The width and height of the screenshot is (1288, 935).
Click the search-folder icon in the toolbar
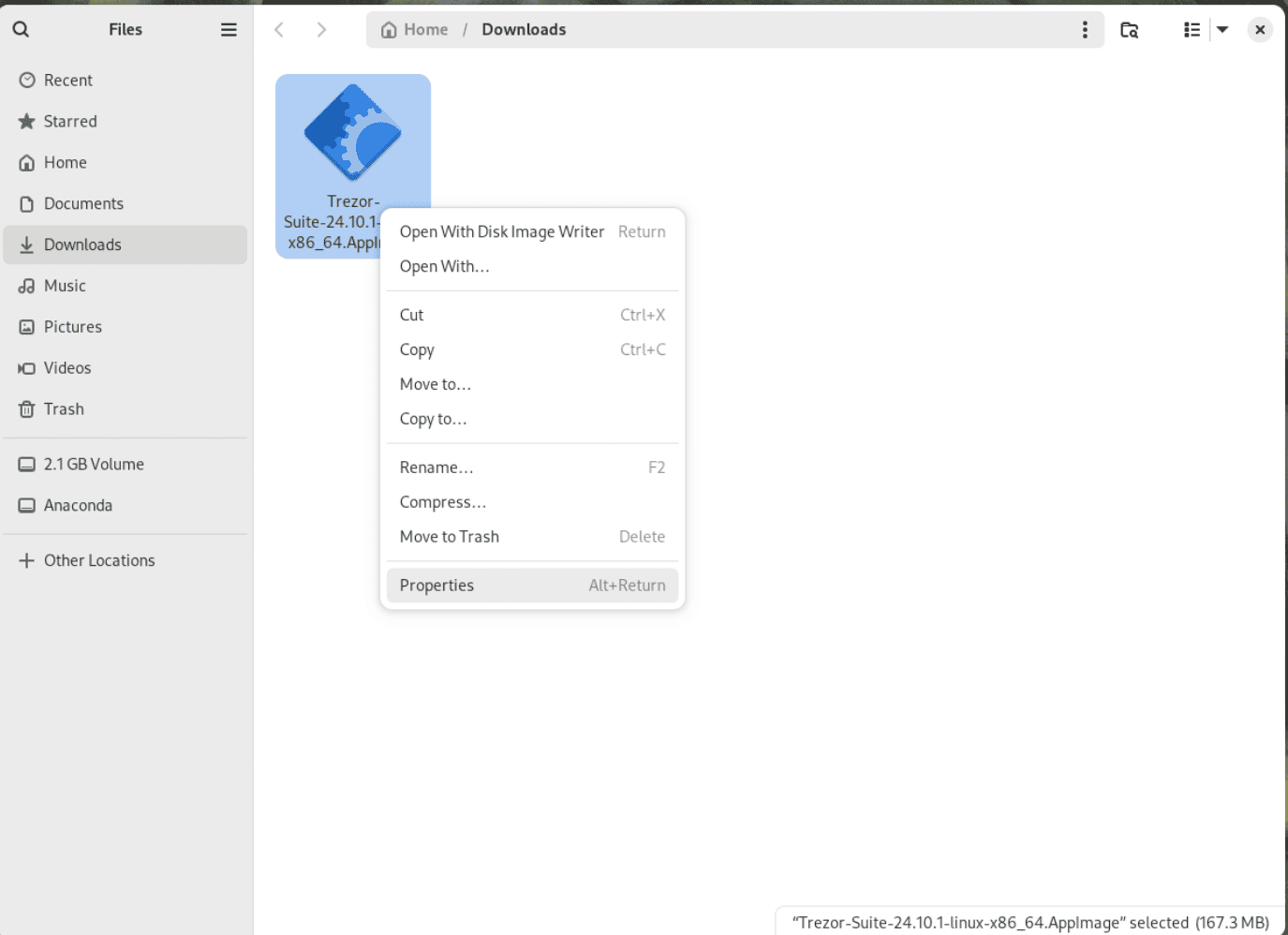[1130, 30]
